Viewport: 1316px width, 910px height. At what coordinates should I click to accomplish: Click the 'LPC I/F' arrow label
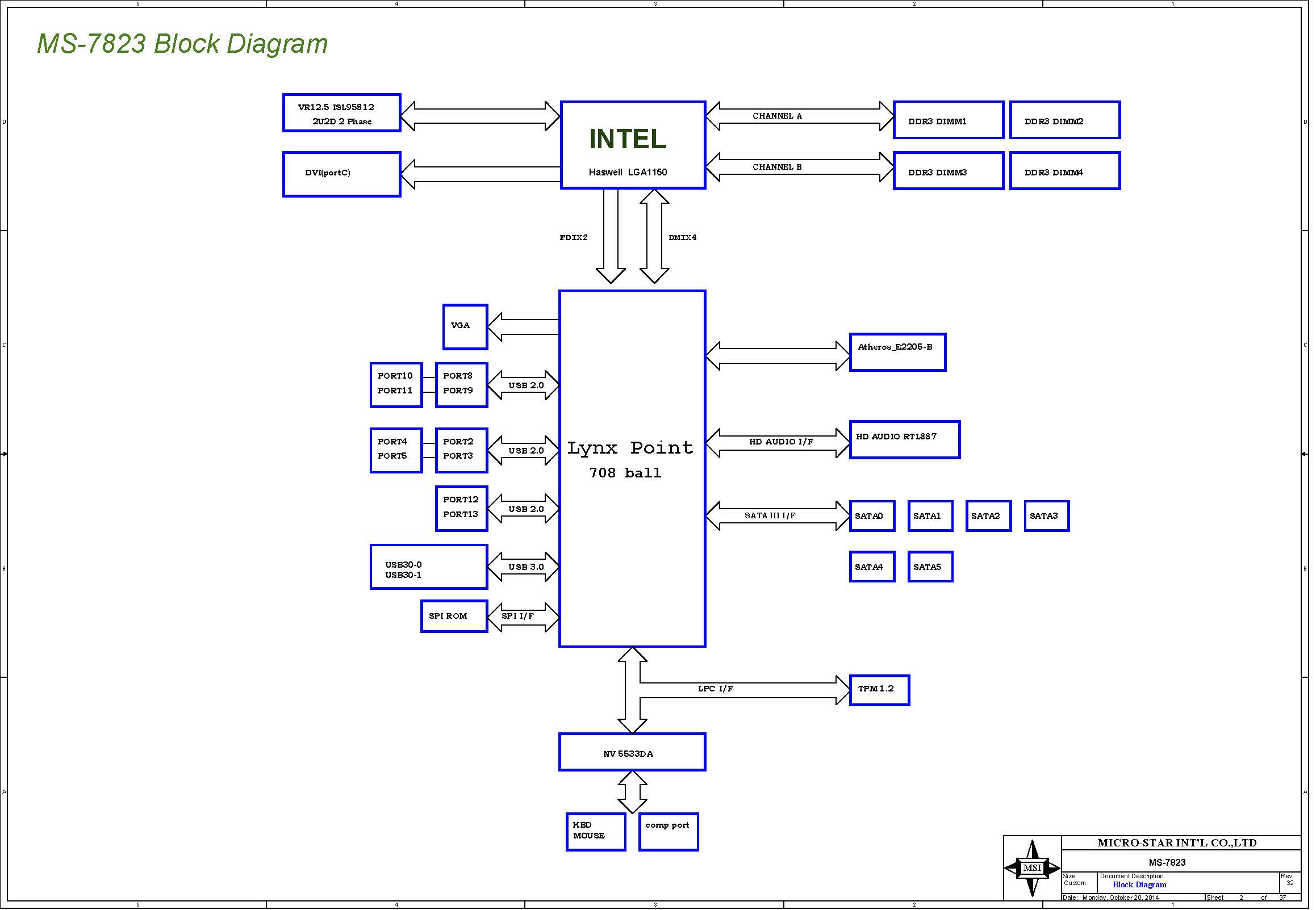click(x=715, y=689)
